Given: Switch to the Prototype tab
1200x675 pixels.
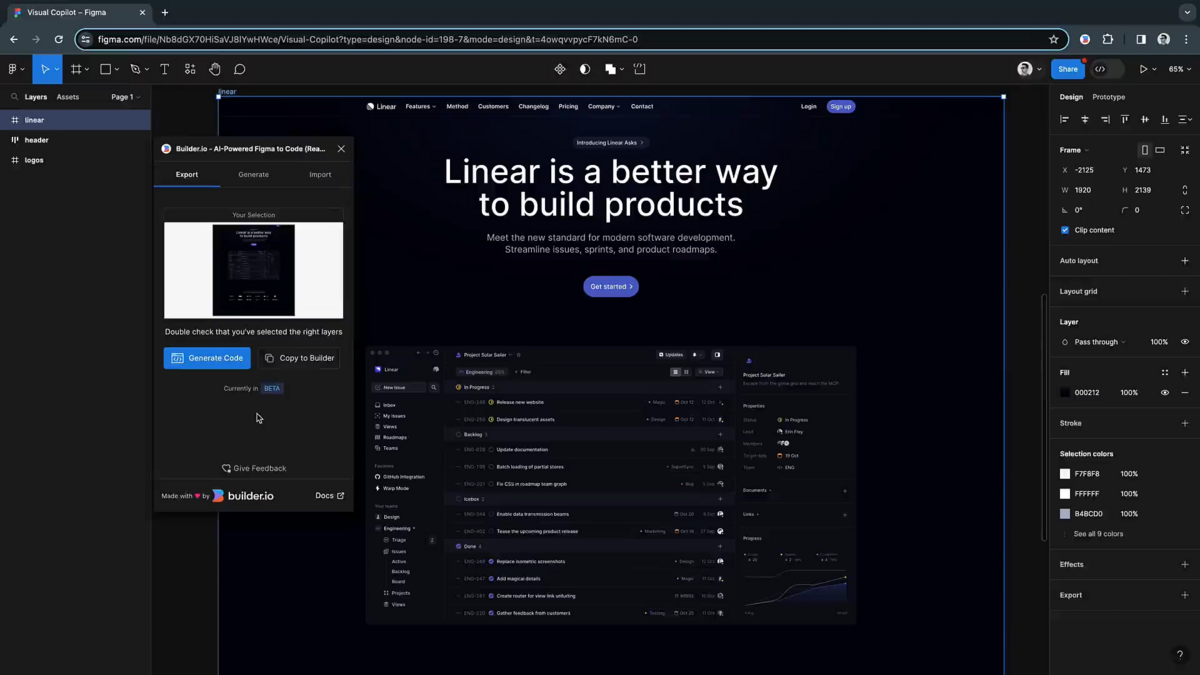Looking at the screenshot, I should click(1109, 97).
